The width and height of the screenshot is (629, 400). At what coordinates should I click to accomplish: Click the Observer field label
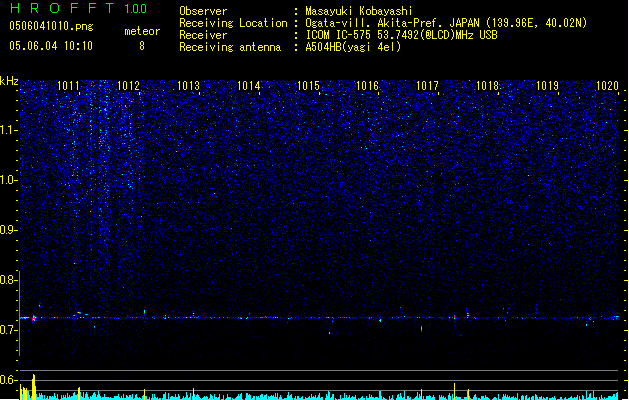[x=203, y=11]
